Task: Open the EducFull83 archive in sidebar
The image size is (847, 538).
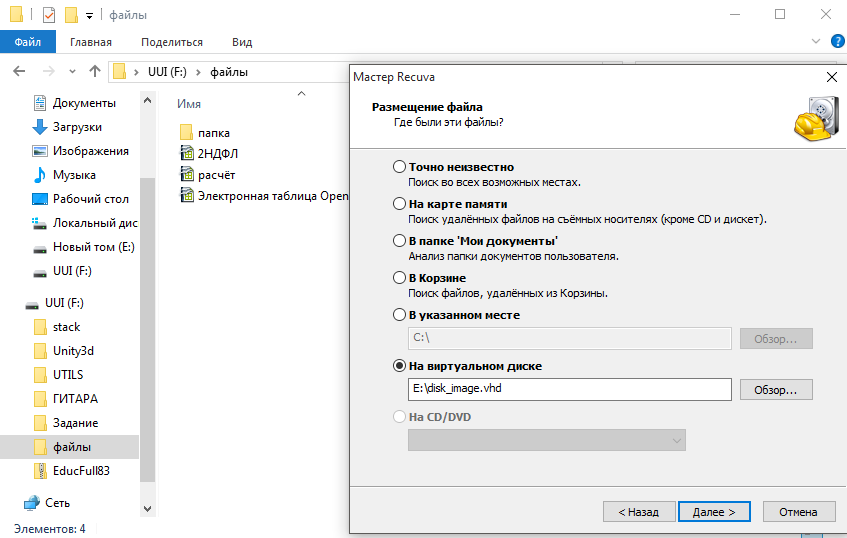Action: [80, 470]
